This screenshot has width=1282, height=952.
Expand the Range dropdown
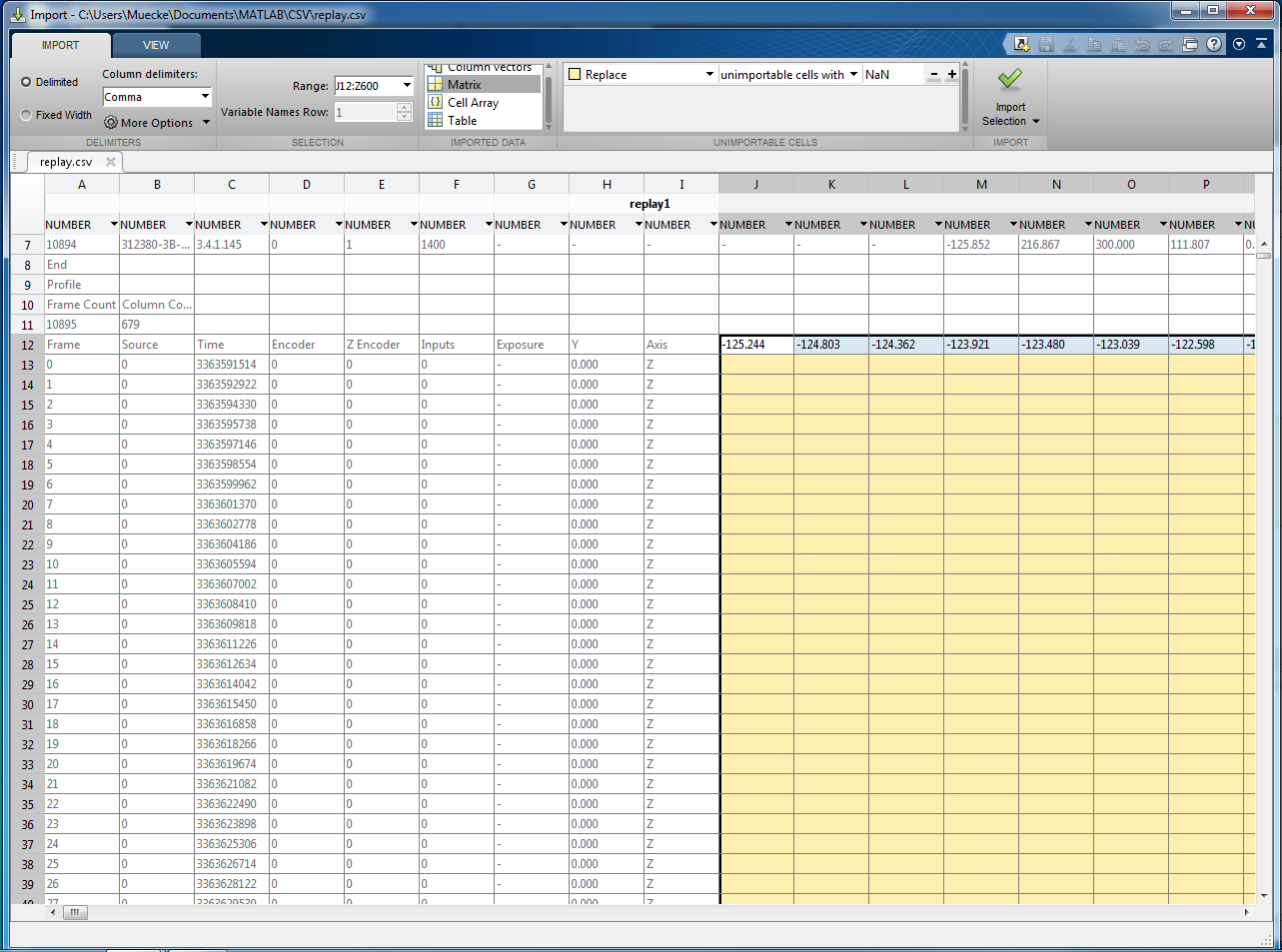coord(406,86)
